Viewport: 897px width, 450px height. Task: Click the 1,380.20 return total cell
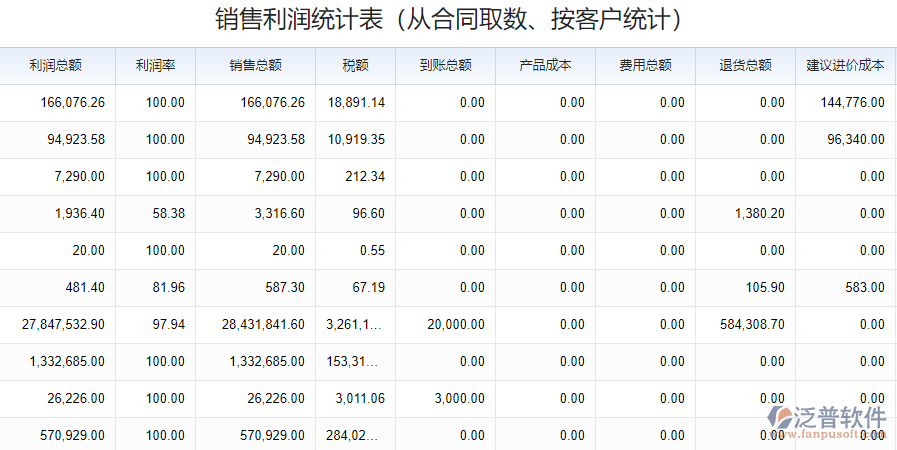click(759, 214)
